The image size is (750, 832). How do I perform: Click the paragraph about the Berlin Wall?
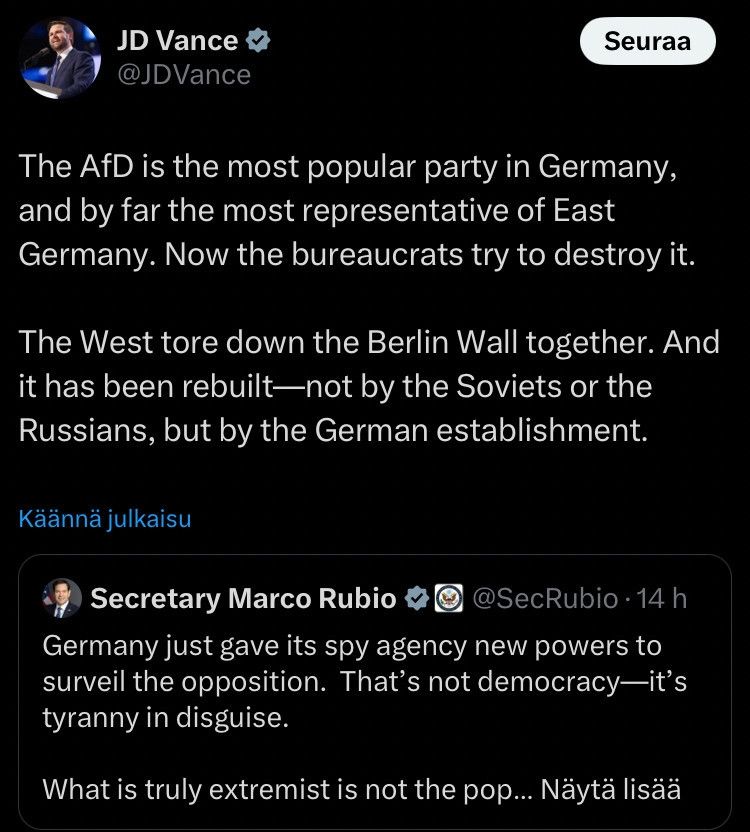click(369, 386)
